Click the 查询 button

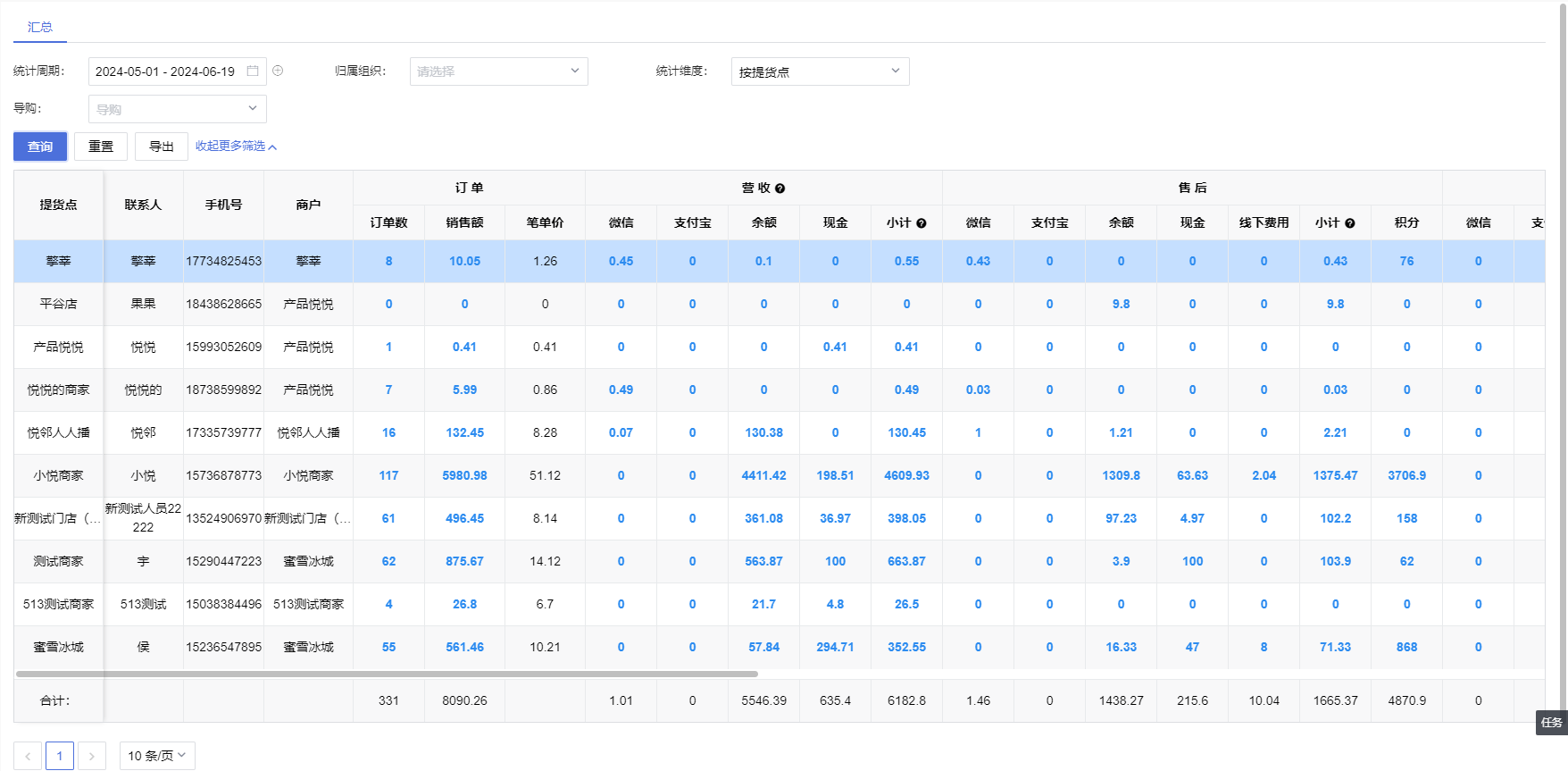[x=40, y=147]
